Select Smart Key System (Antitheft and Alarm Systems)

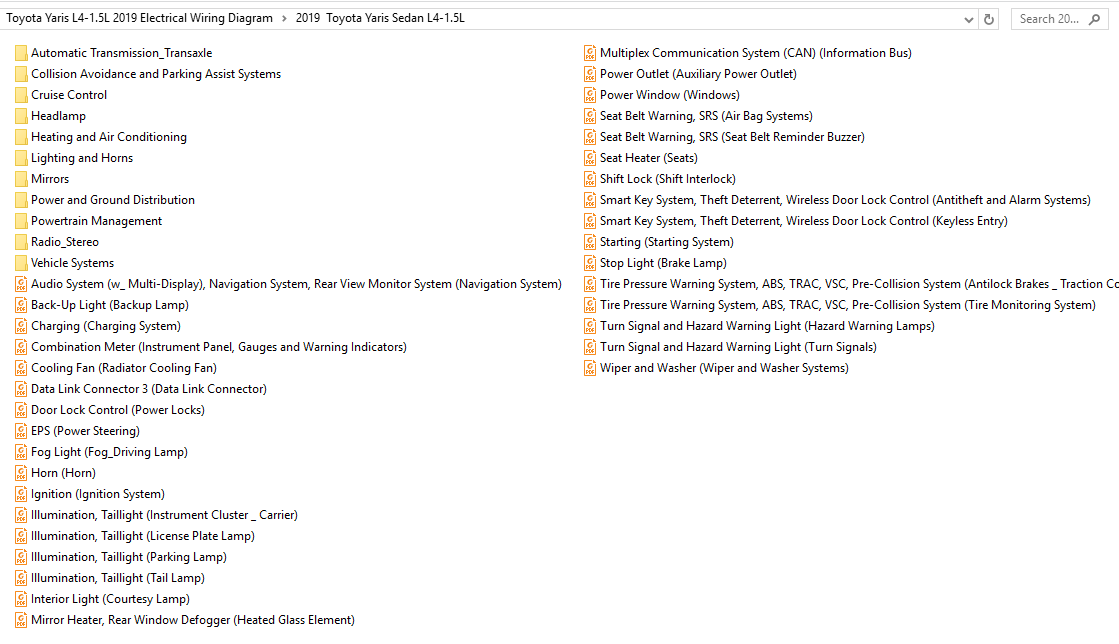tap(845, 200)
